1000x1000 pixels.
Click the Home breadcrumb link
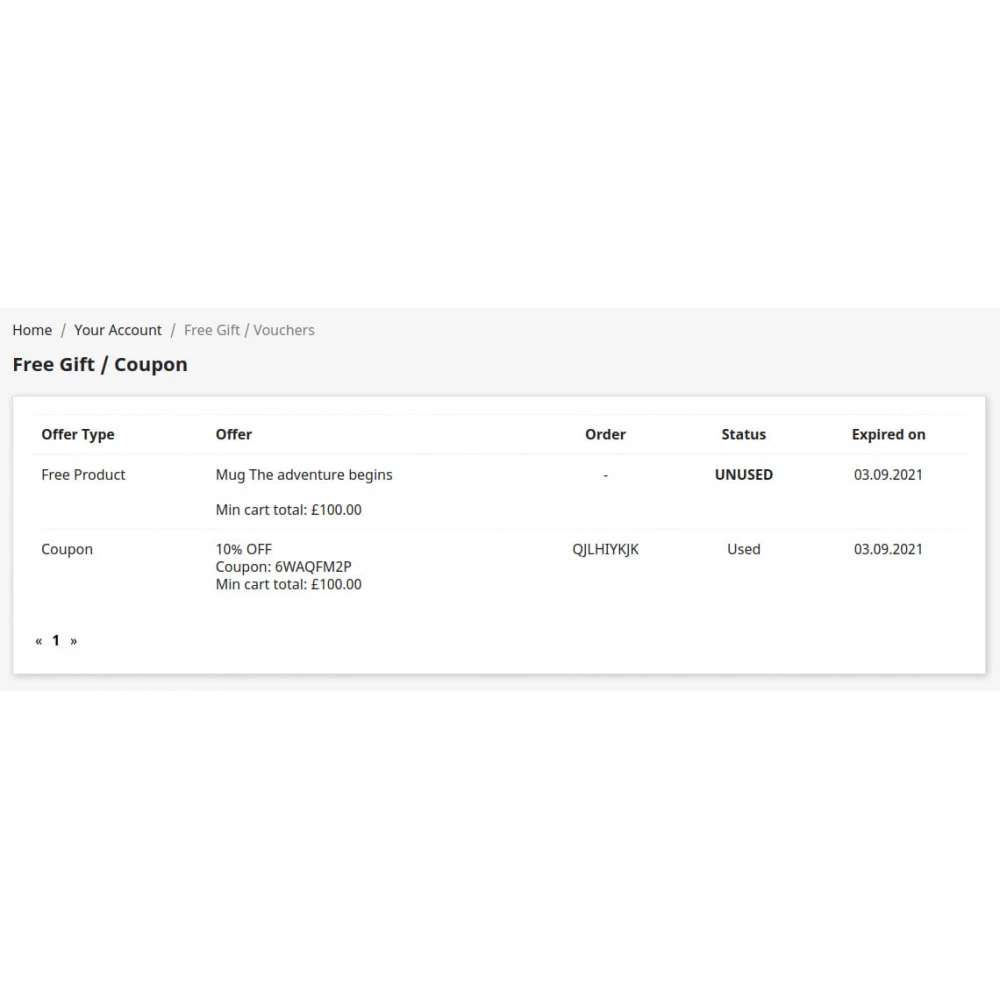32,330
